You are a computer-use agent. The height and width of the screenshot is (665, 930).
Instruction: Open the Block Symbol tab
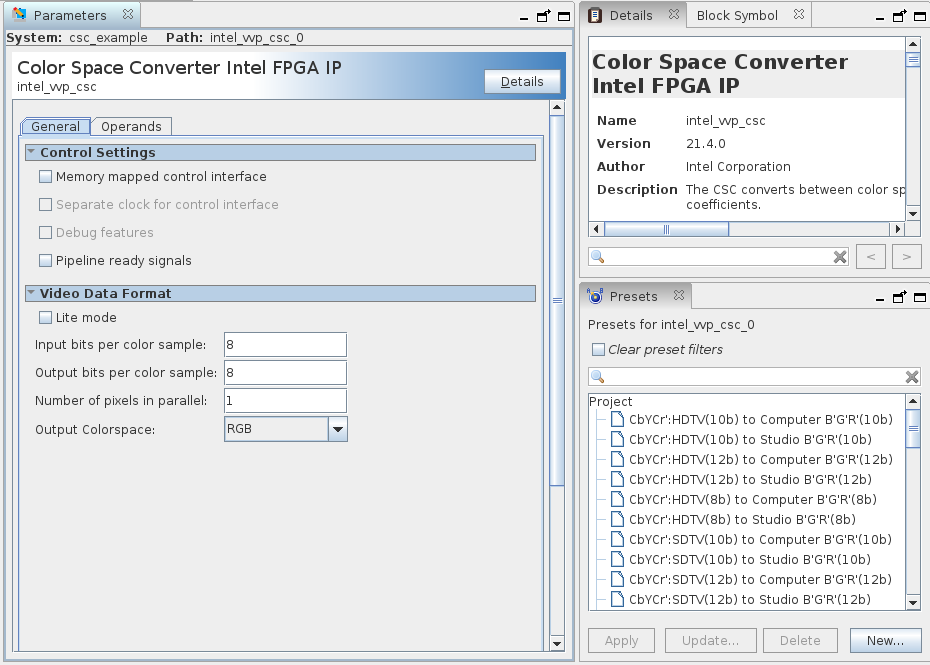point(736,15)
